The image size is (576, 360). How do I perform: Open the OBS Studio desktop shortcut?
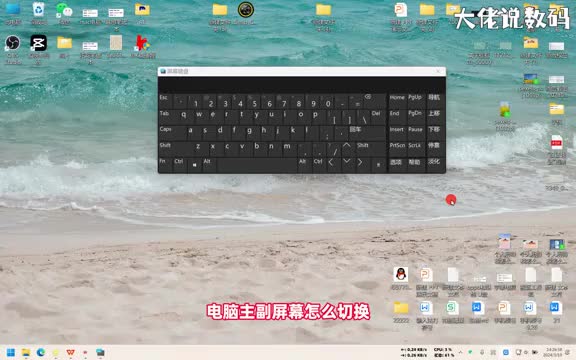13,50
